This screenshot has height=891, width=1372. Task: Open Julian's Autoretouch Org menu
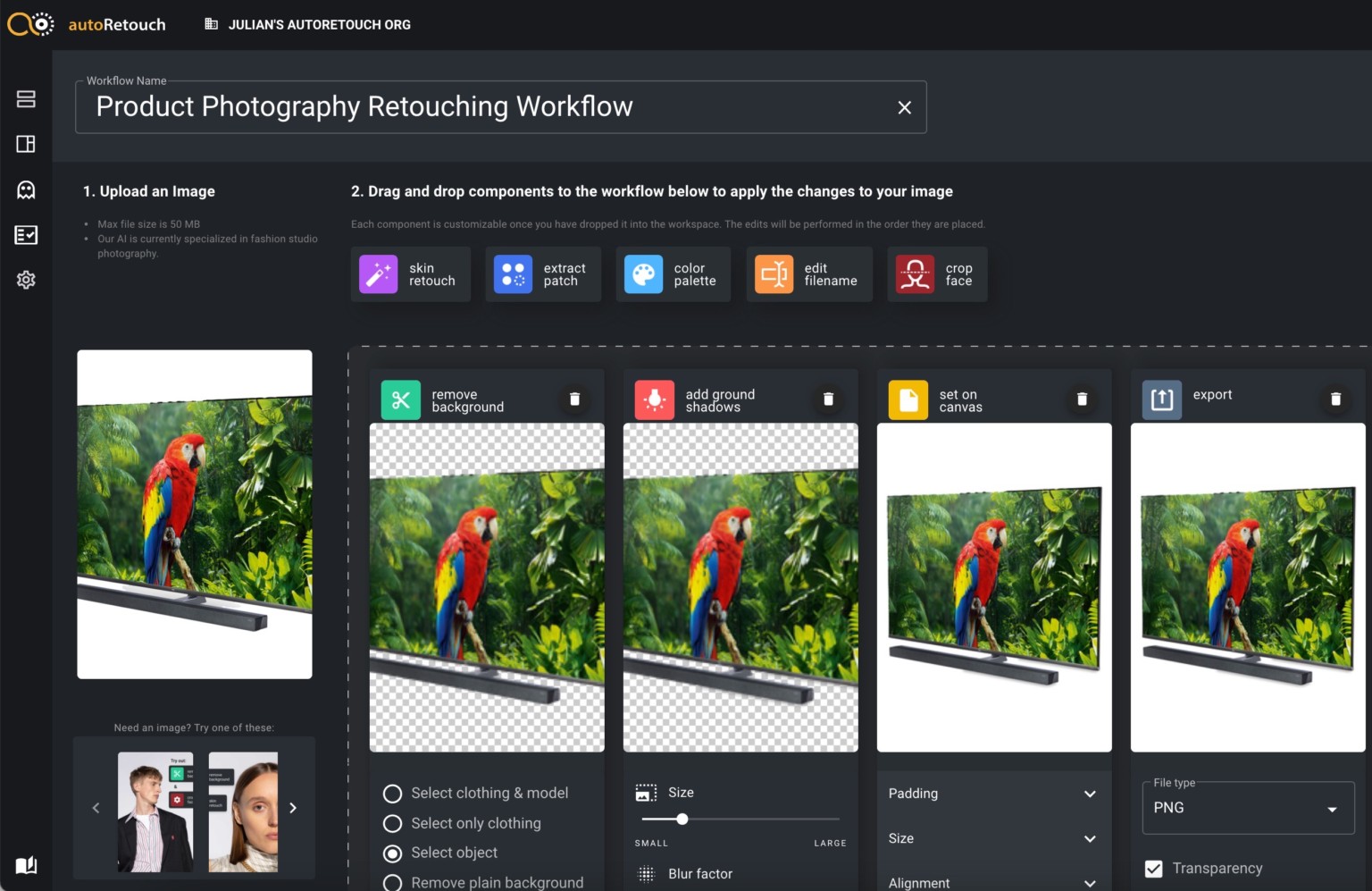click(x=308, y=25)
